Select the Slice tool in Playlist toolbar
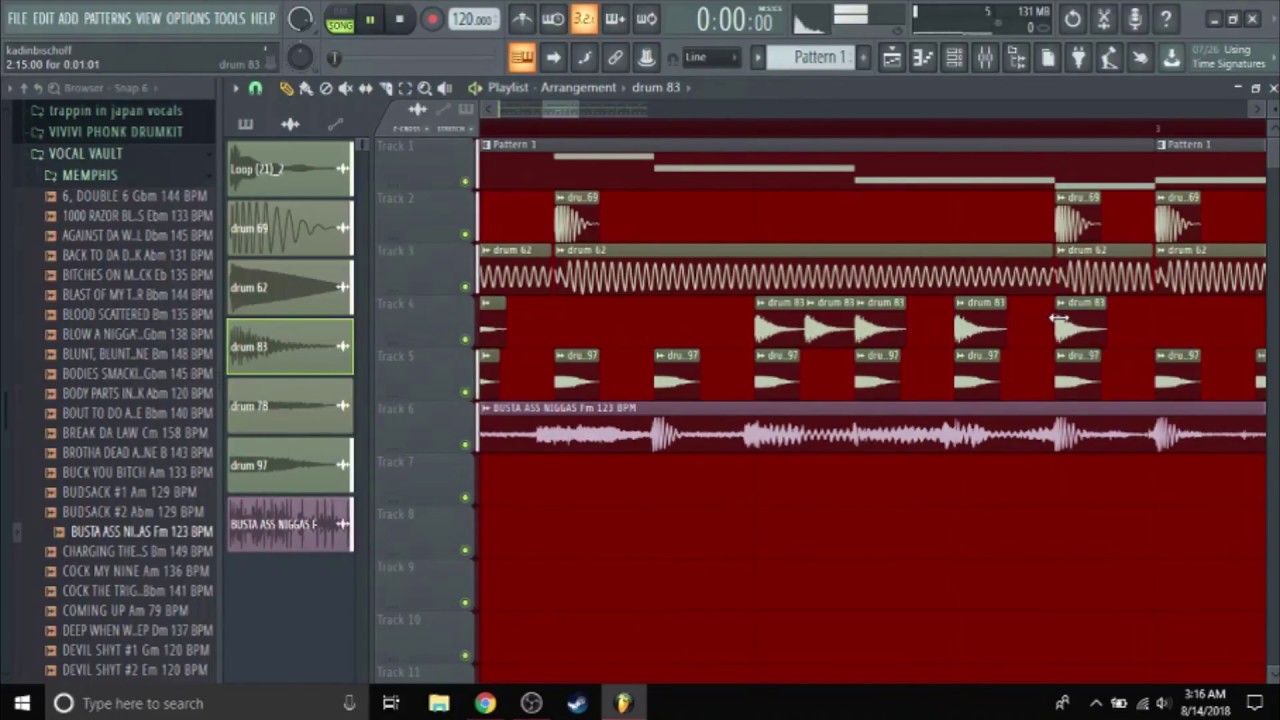 pos(385,88)
